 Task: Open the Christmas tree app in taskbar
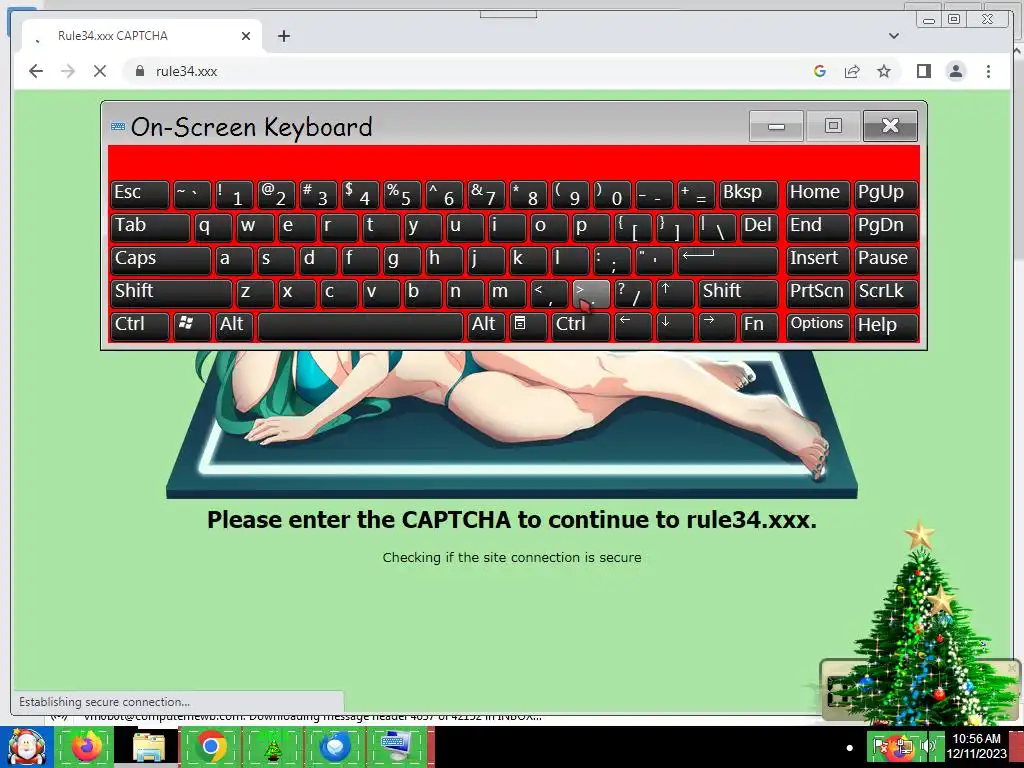[x=272, y=746]
